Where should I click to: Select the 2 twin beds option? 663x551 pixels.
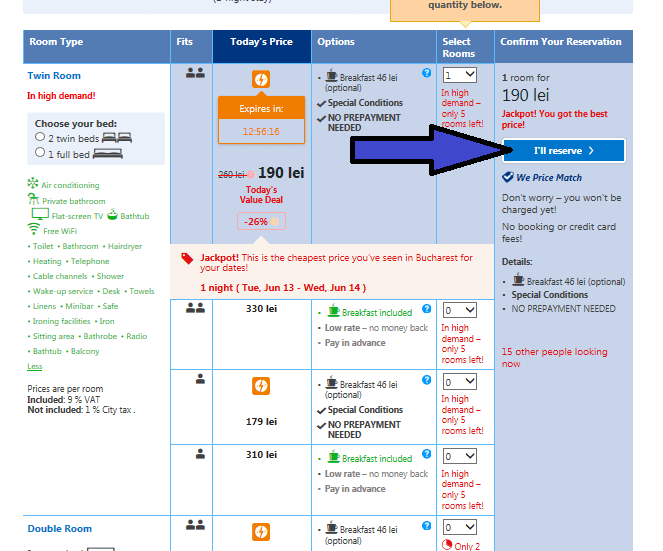click(x=40, y=137)
